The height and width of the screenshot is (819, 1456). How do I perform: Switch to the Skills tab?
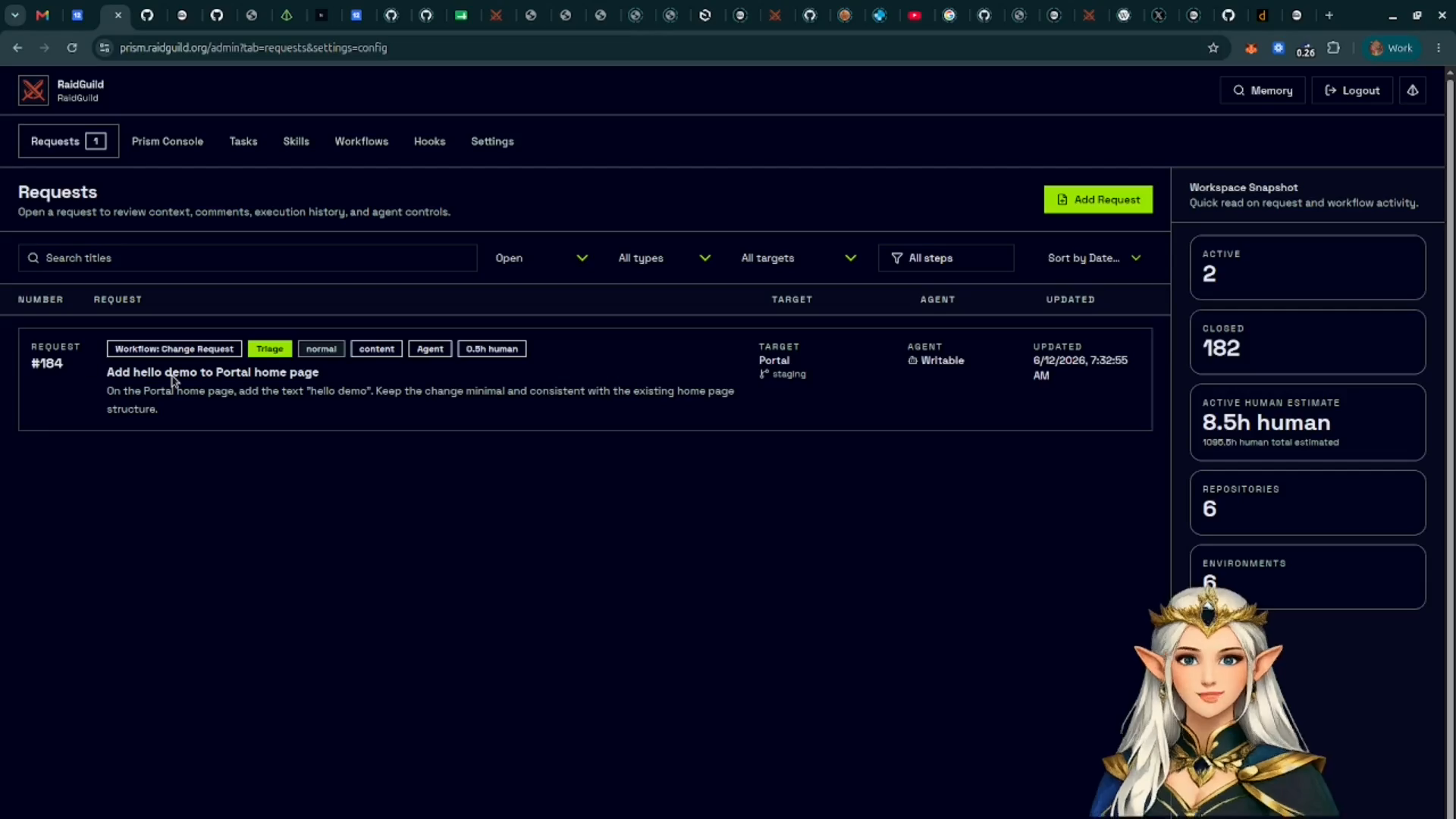point(296,141)
